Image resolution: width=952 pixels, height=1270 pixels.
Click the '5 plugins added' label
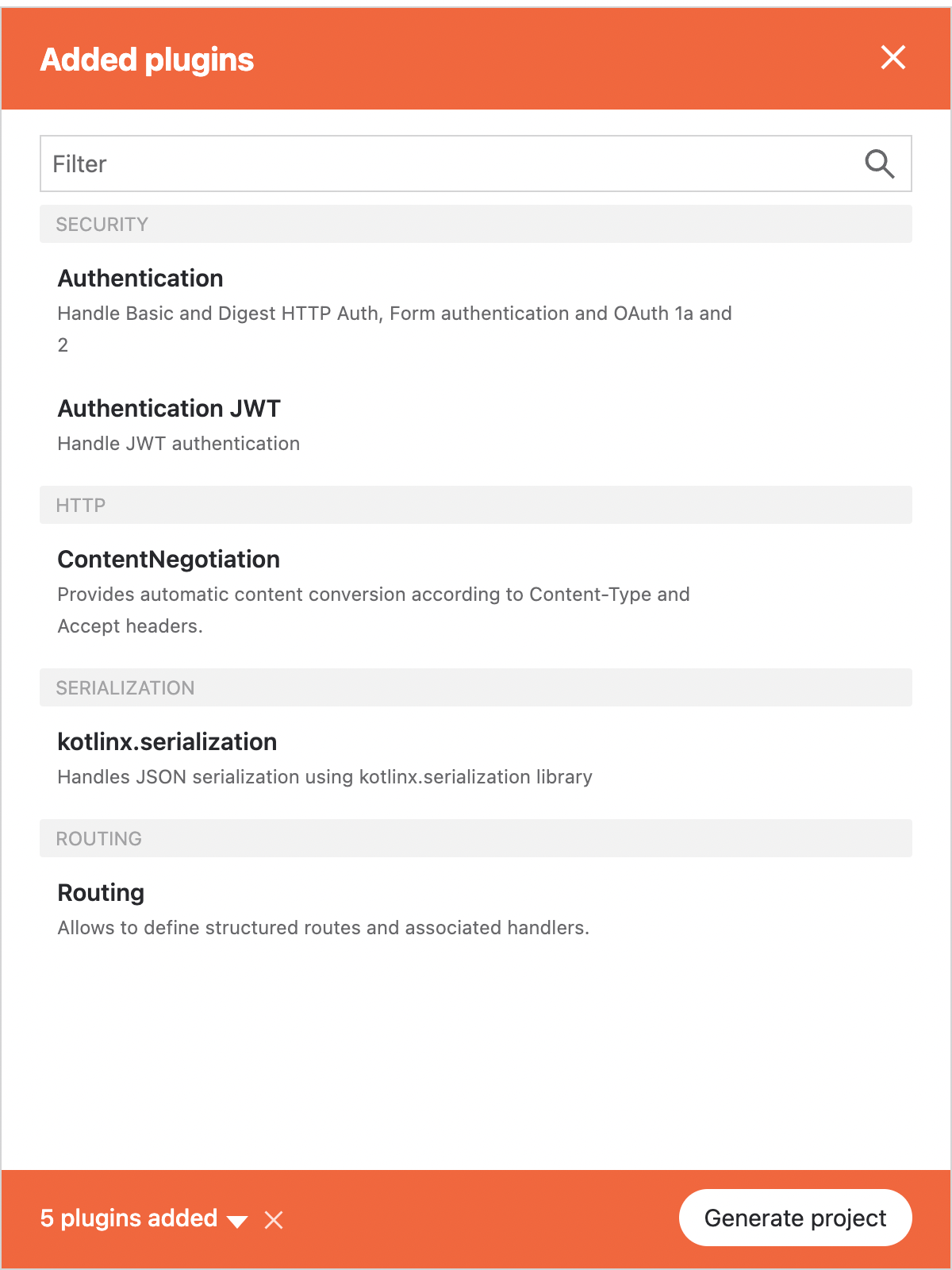click(x=129, y=1218)
